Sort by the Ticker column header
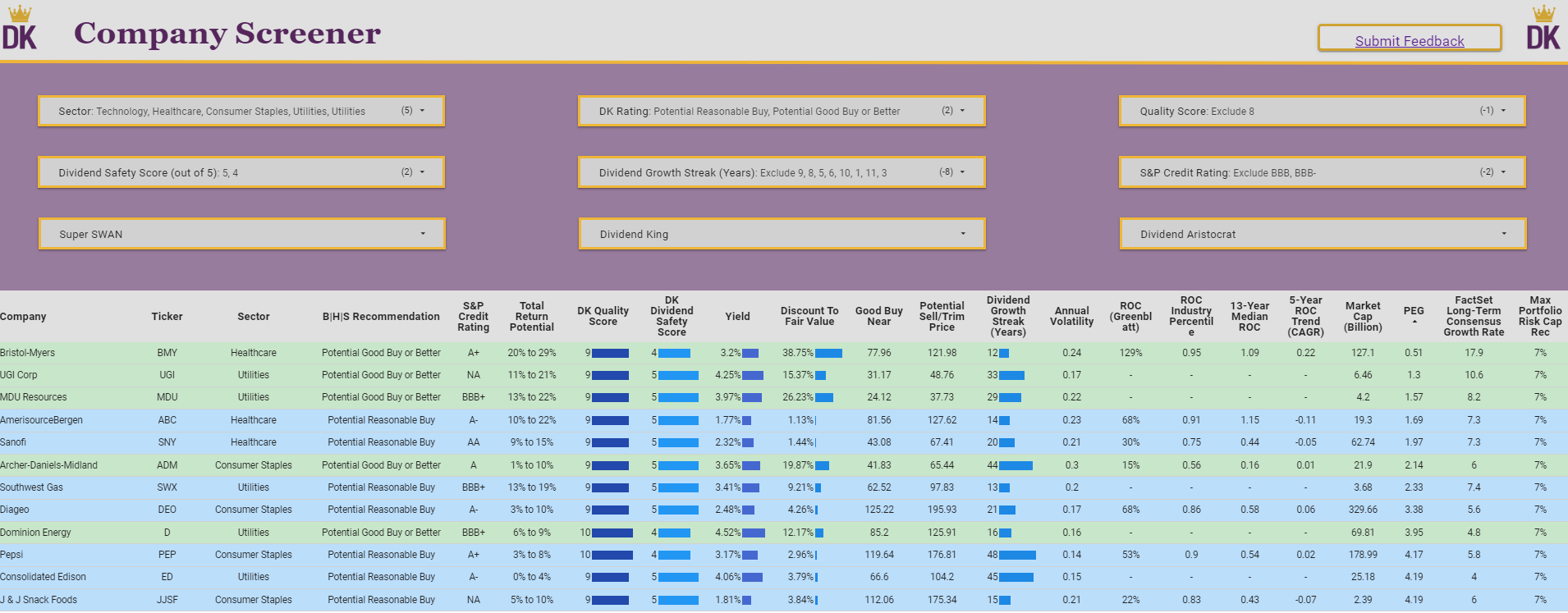Viewport: 1568px width, 613px height. (x=167, y=317)
